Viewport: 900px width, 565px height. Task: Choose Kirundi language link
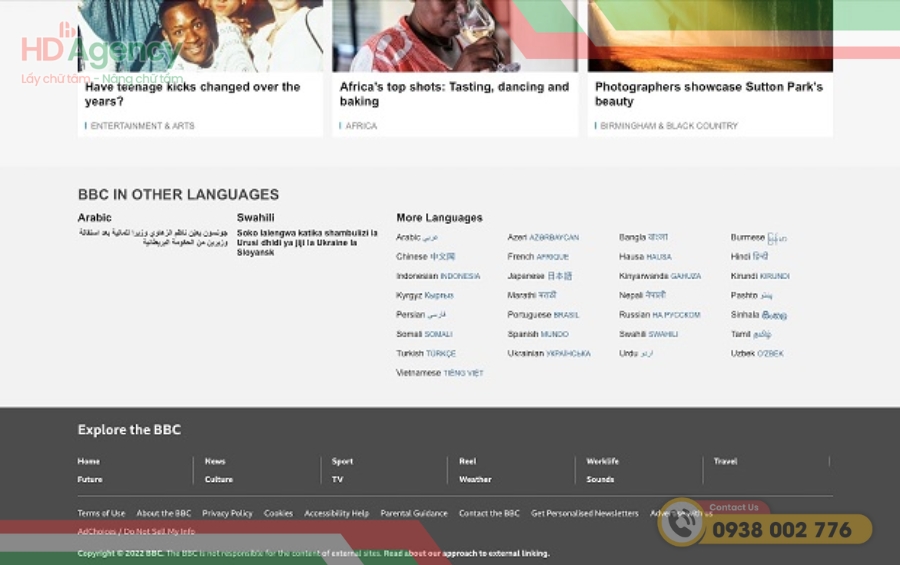tap(760, 276)
